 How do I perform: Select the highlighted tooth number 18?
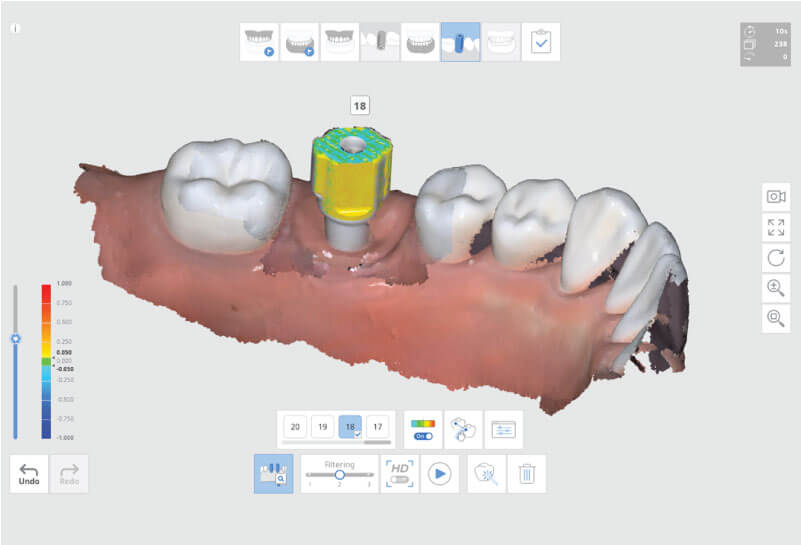[350, 426]
